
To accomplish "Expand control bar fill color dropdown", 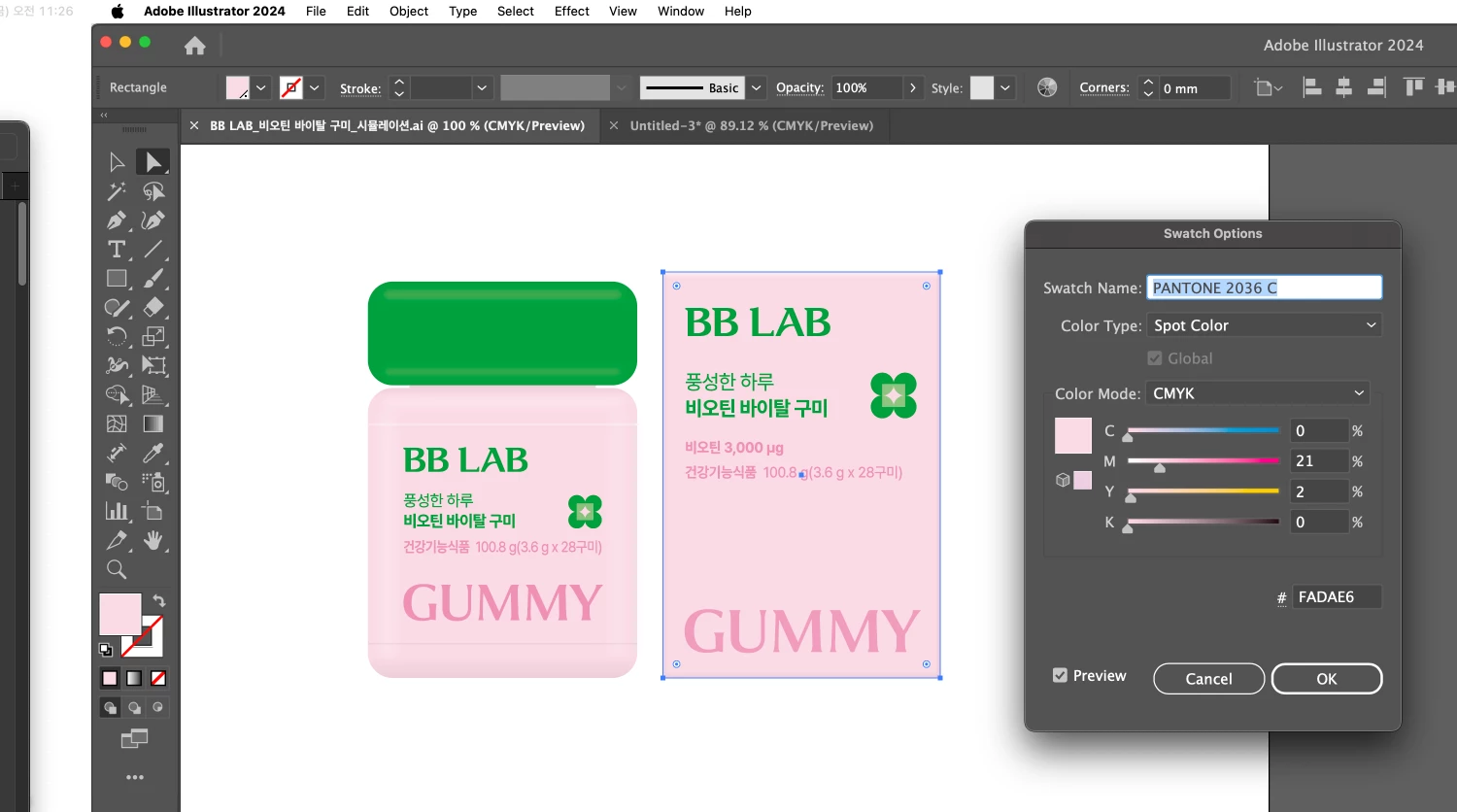I will point(260,87).
